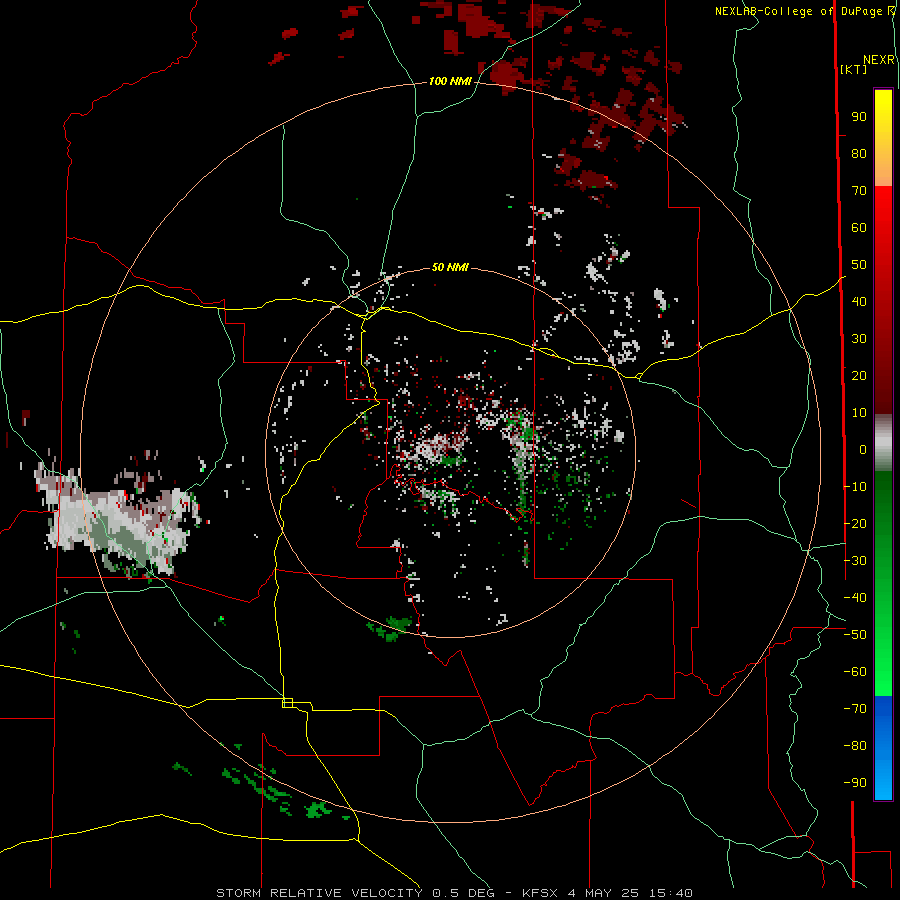
Task: Select the "80" value on the velocity scale
Action: point(859,154)
